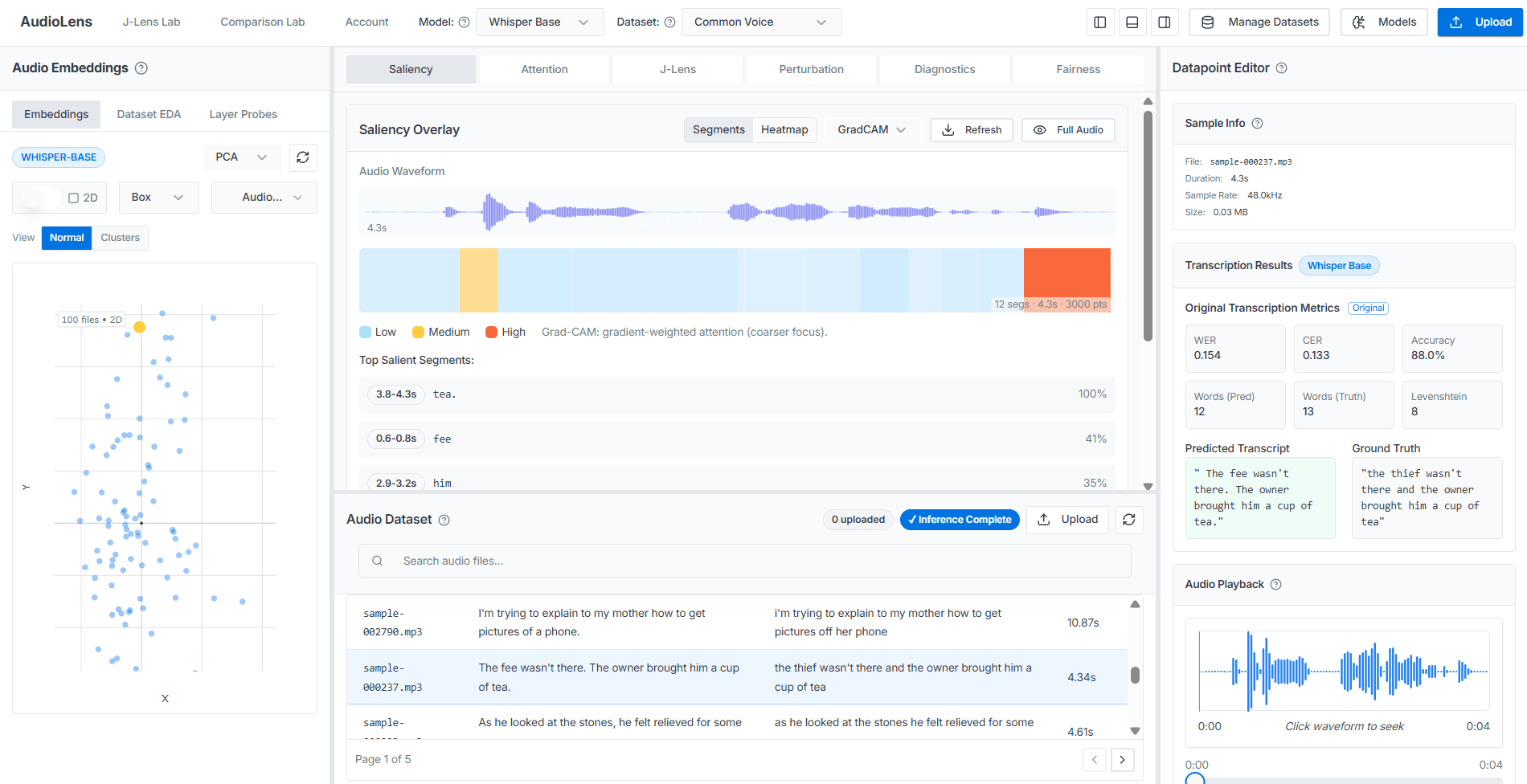Screen dimensions: 1527x784
Task: Switch saliency overlay to Heatmap
Action: coord(784,130)
